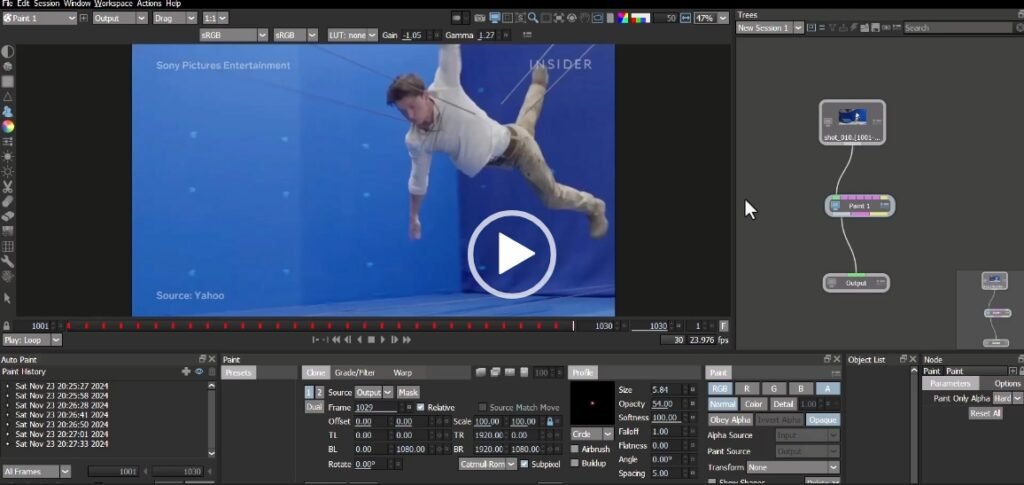Select the clone stamp paint tool in left toolbar
The height and width of the screenshot is (485, 1024).
click(x=7, y=112)
